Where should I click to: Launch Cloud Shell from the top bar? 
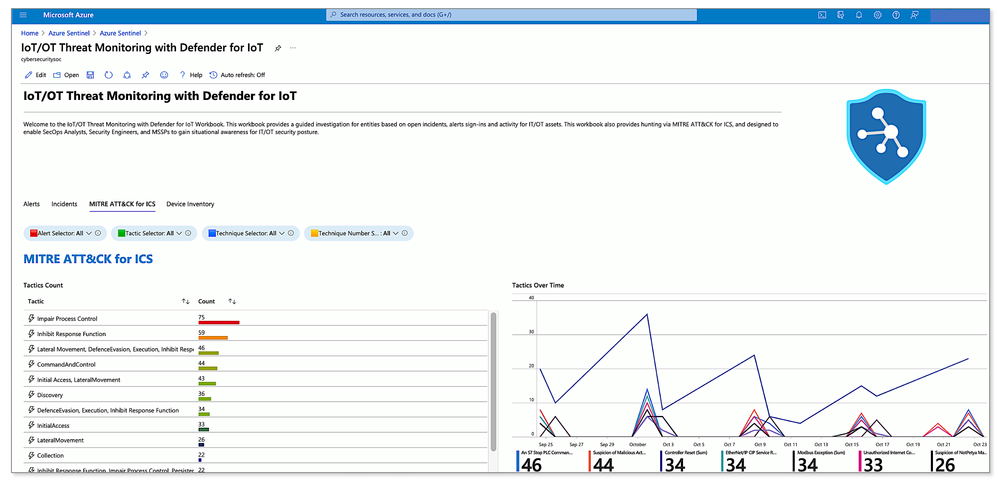click(x=823, y=15)
